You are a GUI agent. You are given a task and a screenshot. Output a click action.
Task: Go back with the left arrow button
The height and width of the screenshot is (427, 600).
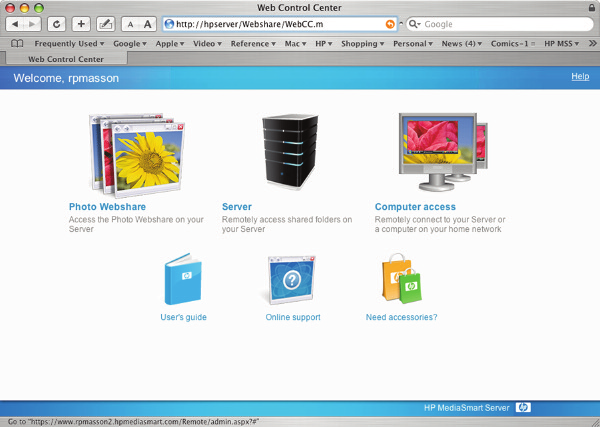pyautogui.click(x=15, y=24)
